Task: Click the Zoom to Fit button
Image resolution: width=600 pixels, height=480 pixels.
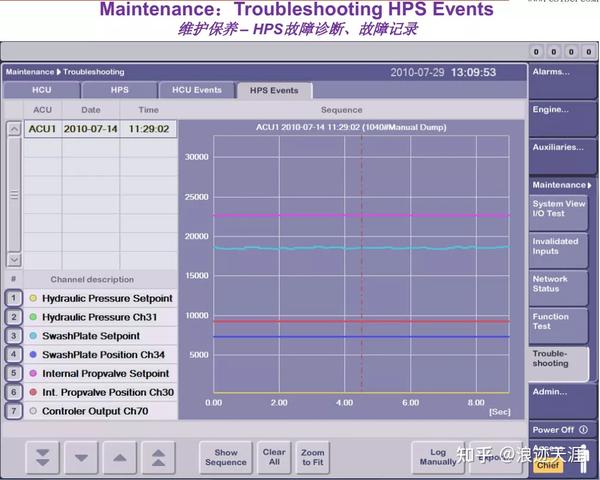Action: coord(312,457)
